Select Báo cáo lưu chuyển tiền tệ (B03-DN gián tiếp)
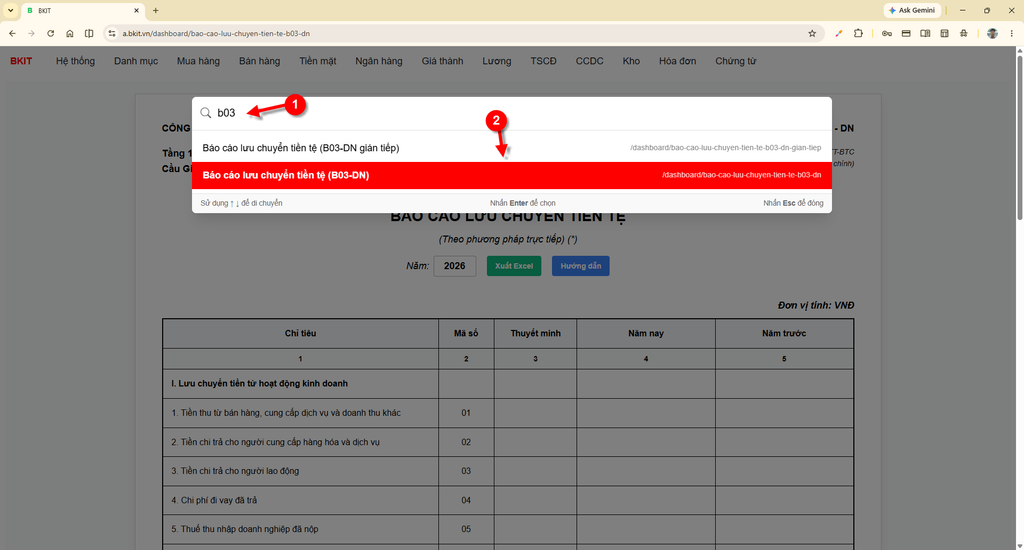1024x550 pixels. point(511,148)
